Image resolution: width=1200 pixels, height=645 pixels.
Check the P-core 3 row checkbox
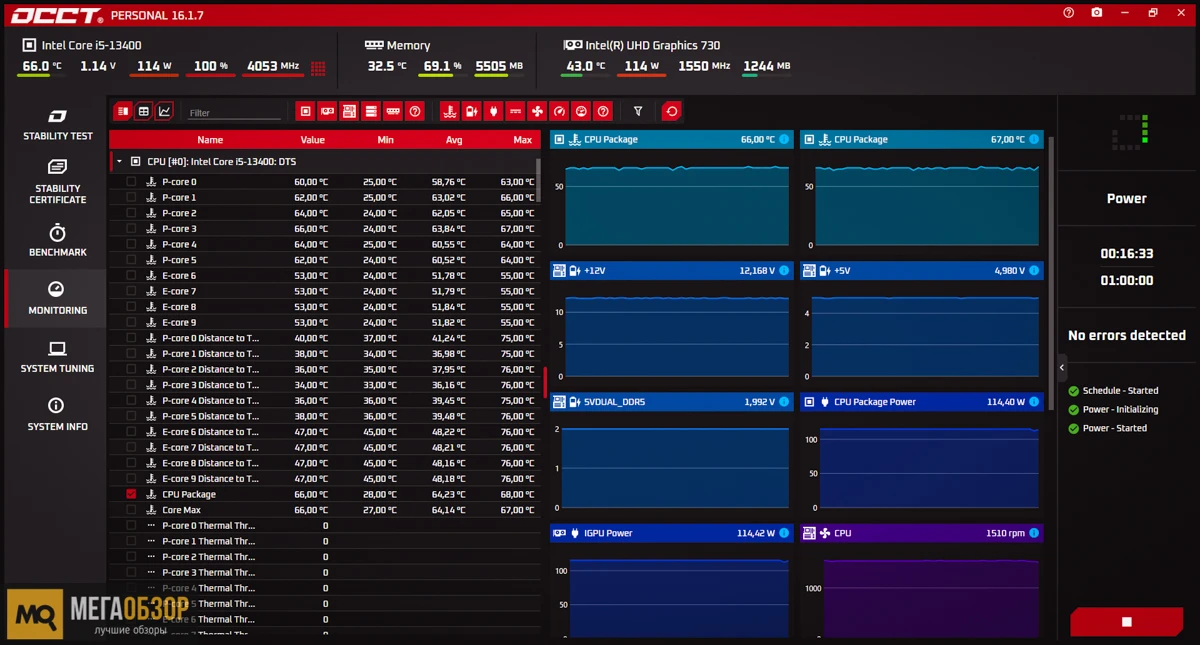[131, 229]
